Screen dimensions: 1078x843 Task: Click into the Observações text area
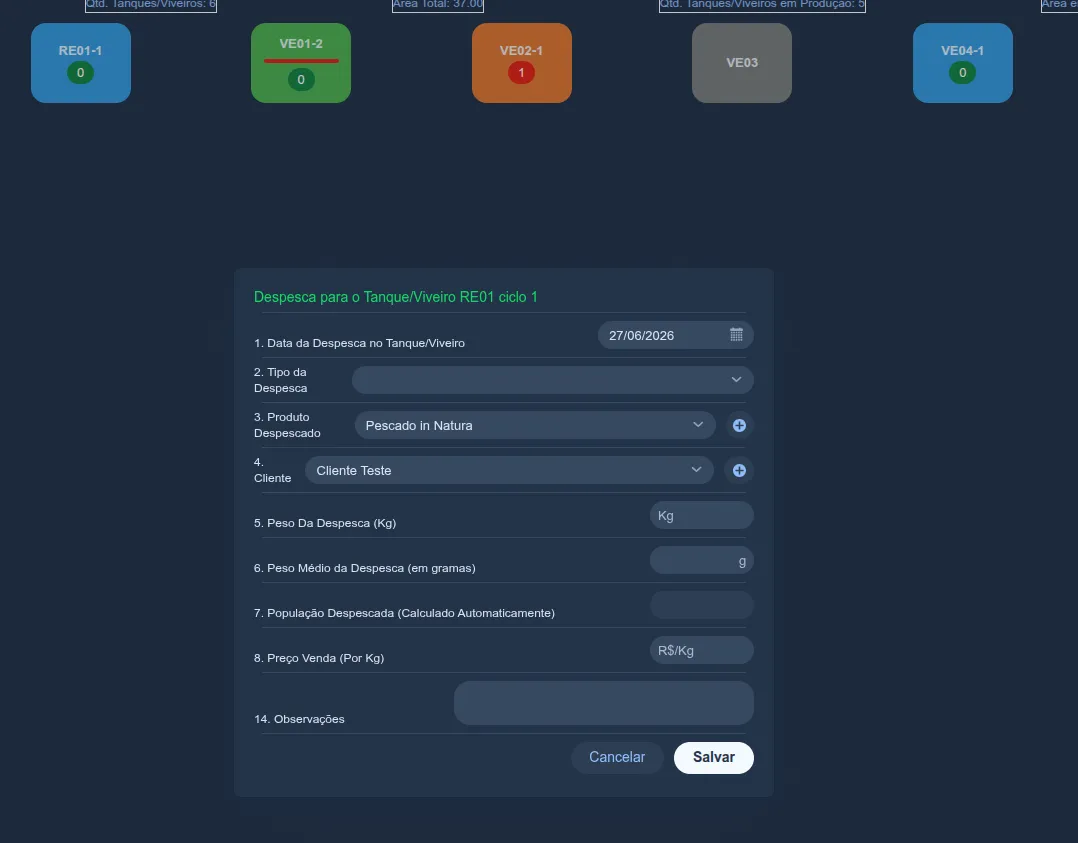click(604, 703)
